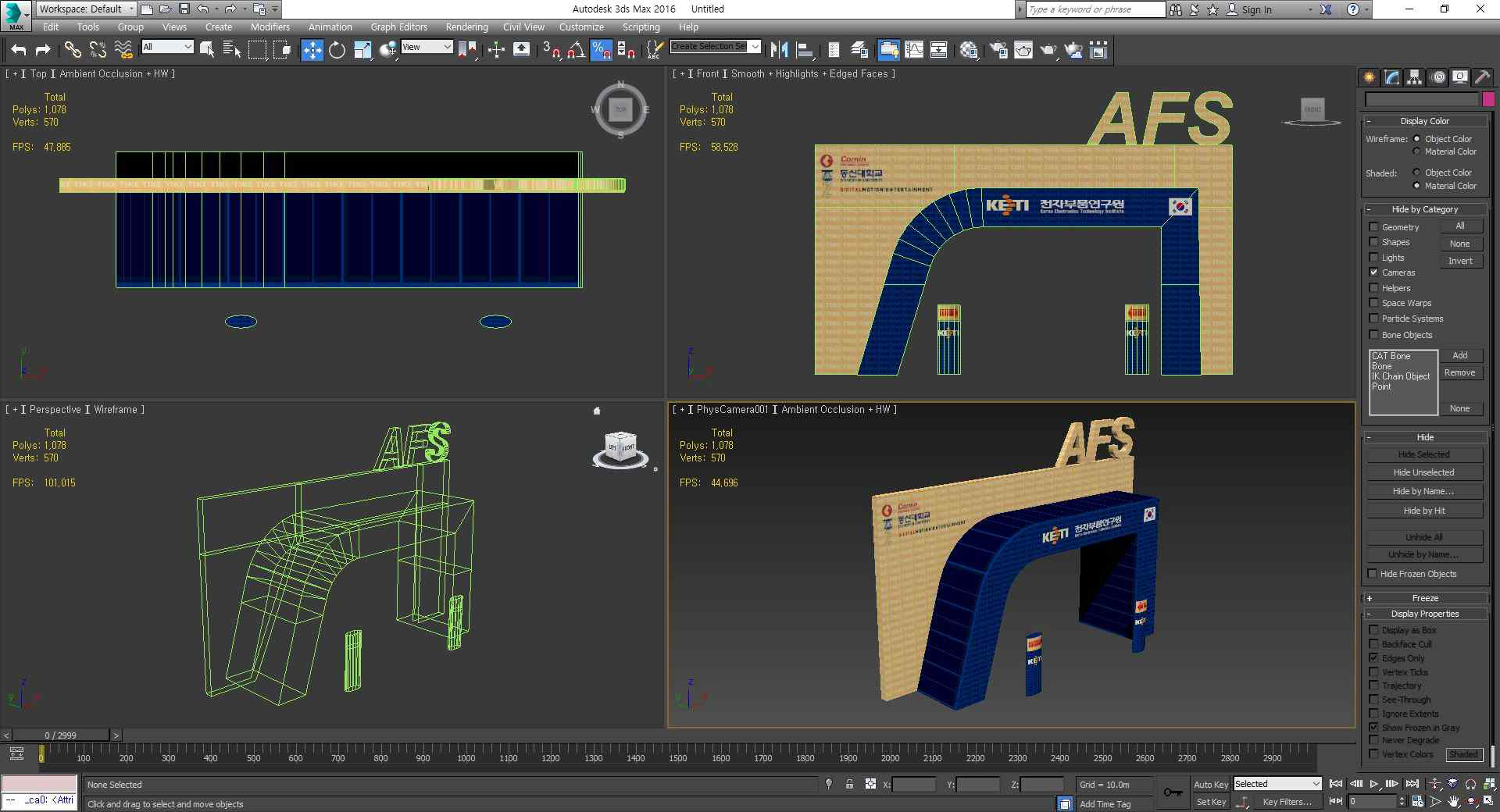Toggle Angle Snap icon

click(576, 50)
